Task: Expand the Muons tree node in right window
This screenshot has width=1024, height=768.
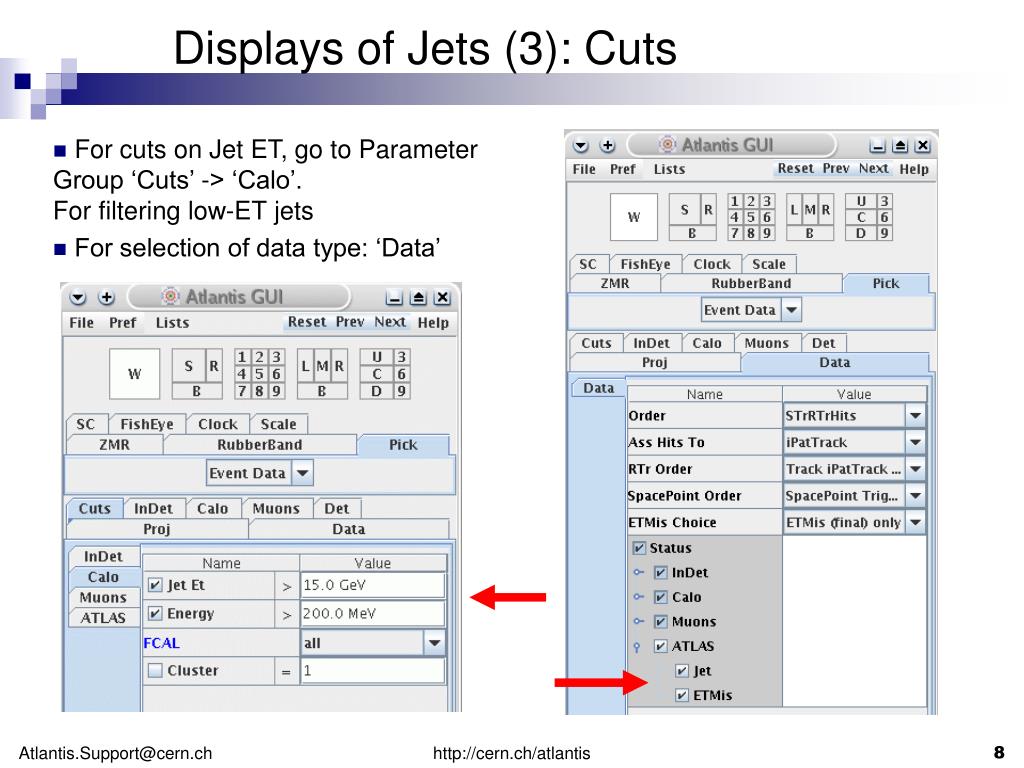Action: pos(638,622)
